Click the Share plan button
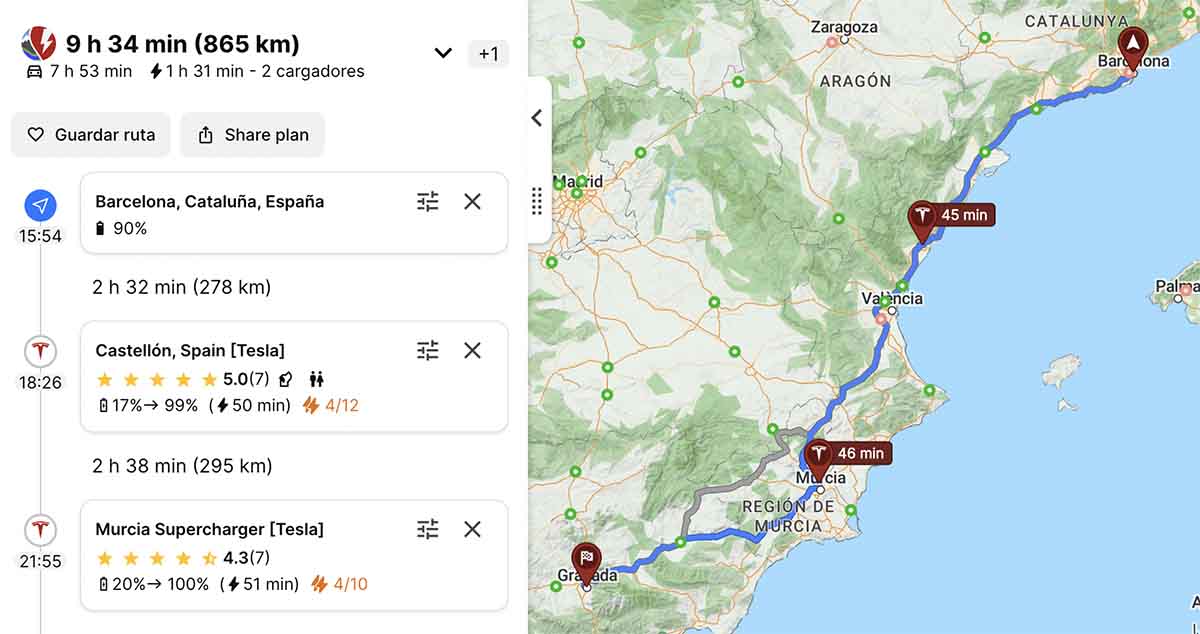 point(253,135)
